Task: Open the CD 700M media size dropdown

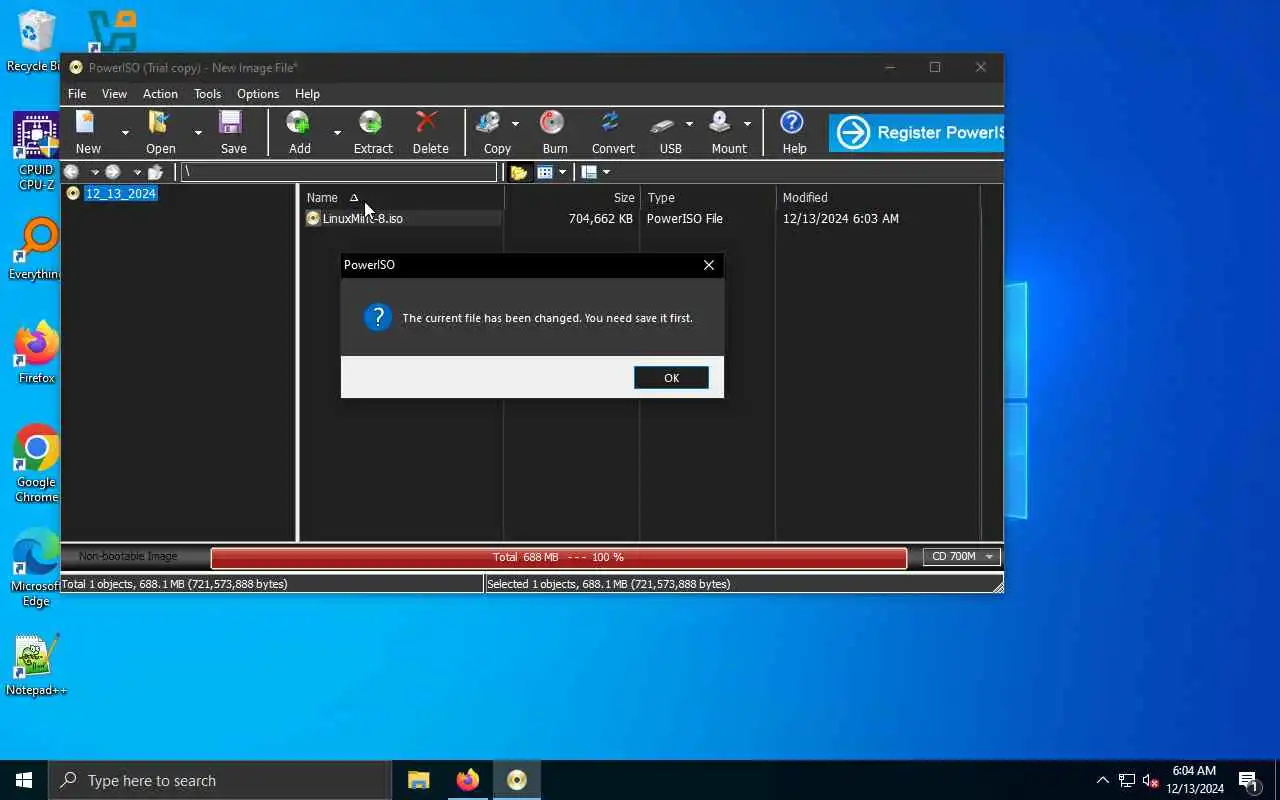Action: click(x=961, y=557)
